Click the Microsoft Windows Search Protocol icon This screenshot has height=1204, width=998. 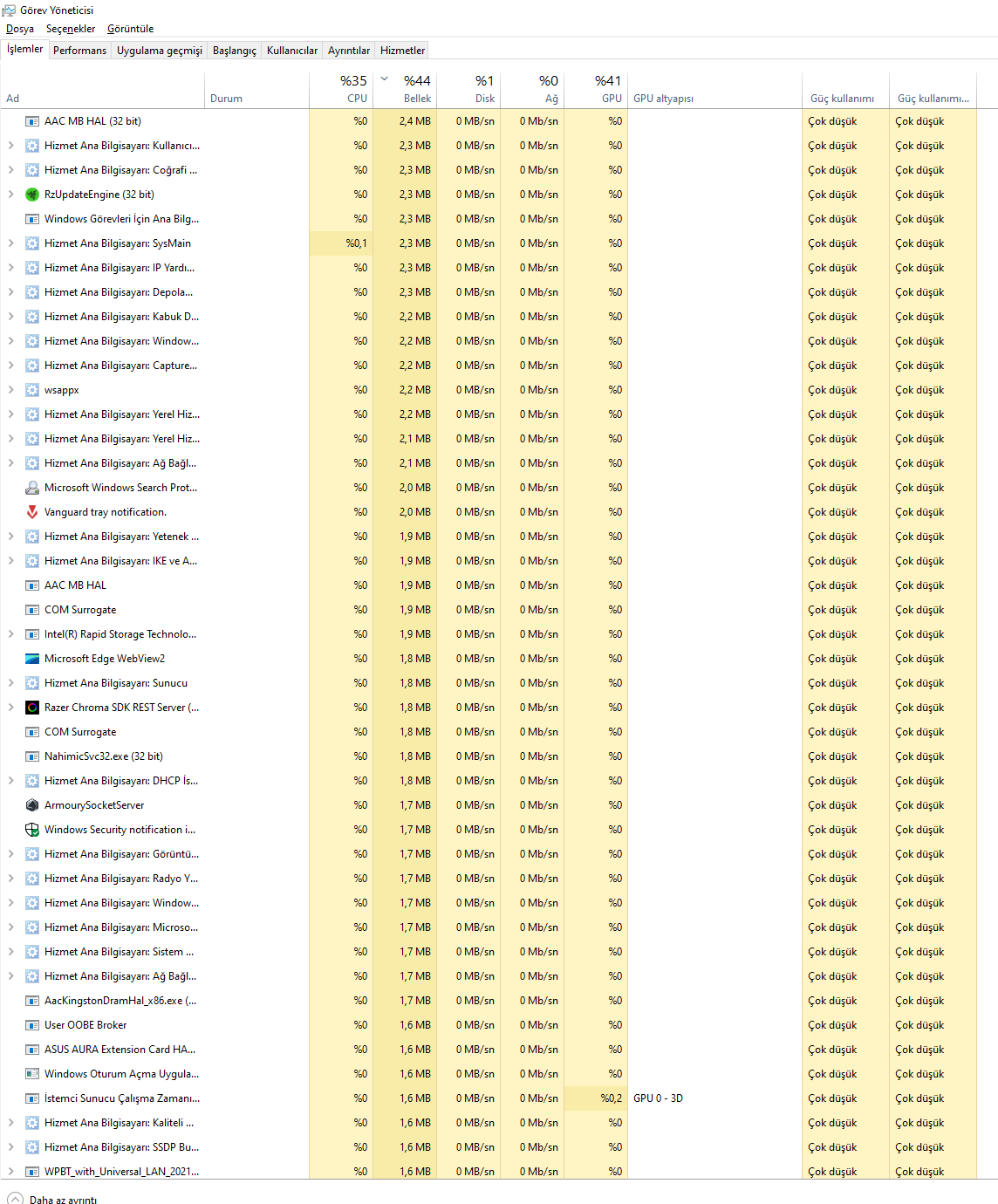point(32,488)
